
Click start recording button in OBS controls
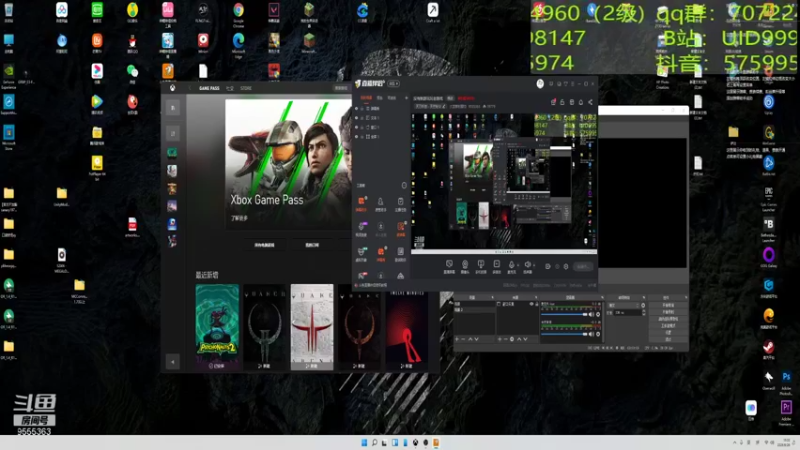[668, 312]
